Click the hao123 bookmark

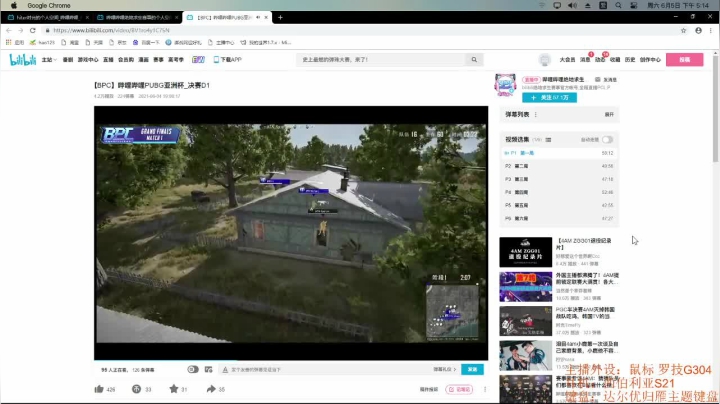click(x=42, y=42)
